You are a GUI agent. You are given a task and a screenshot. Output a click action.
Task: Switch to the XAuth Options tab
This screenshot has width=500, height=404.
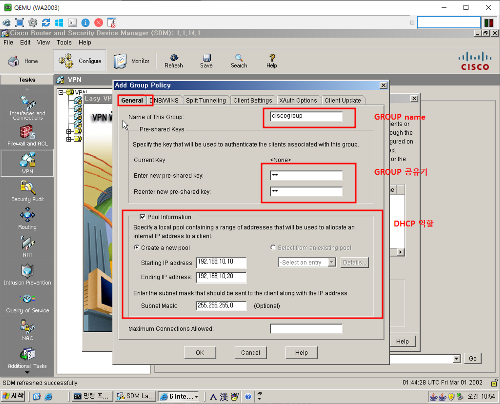[x=298, y=100]
